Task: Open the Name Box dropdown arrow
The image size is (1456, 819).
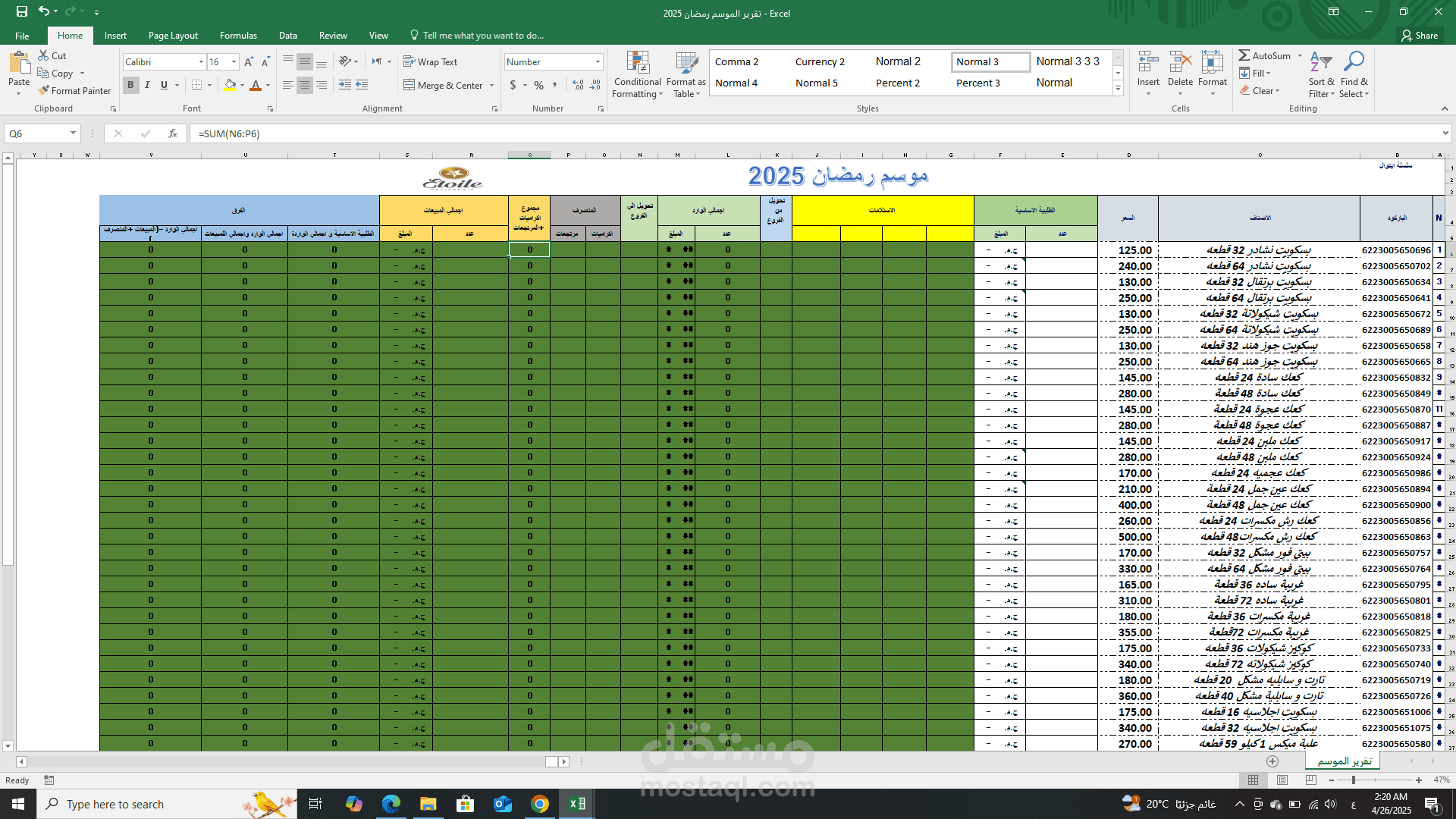Action: point(73,133)
